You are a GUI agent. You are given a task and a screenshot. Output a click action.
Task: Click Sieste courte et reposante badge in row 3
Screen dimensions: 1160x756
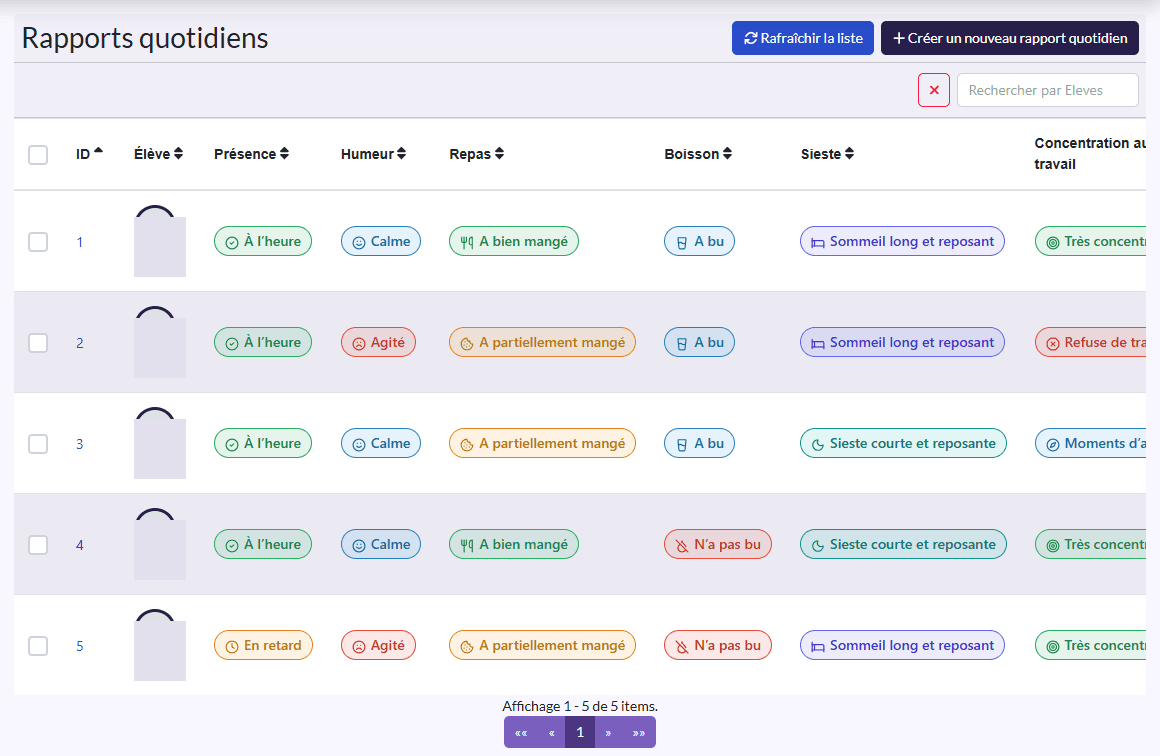tap(903, 443)
